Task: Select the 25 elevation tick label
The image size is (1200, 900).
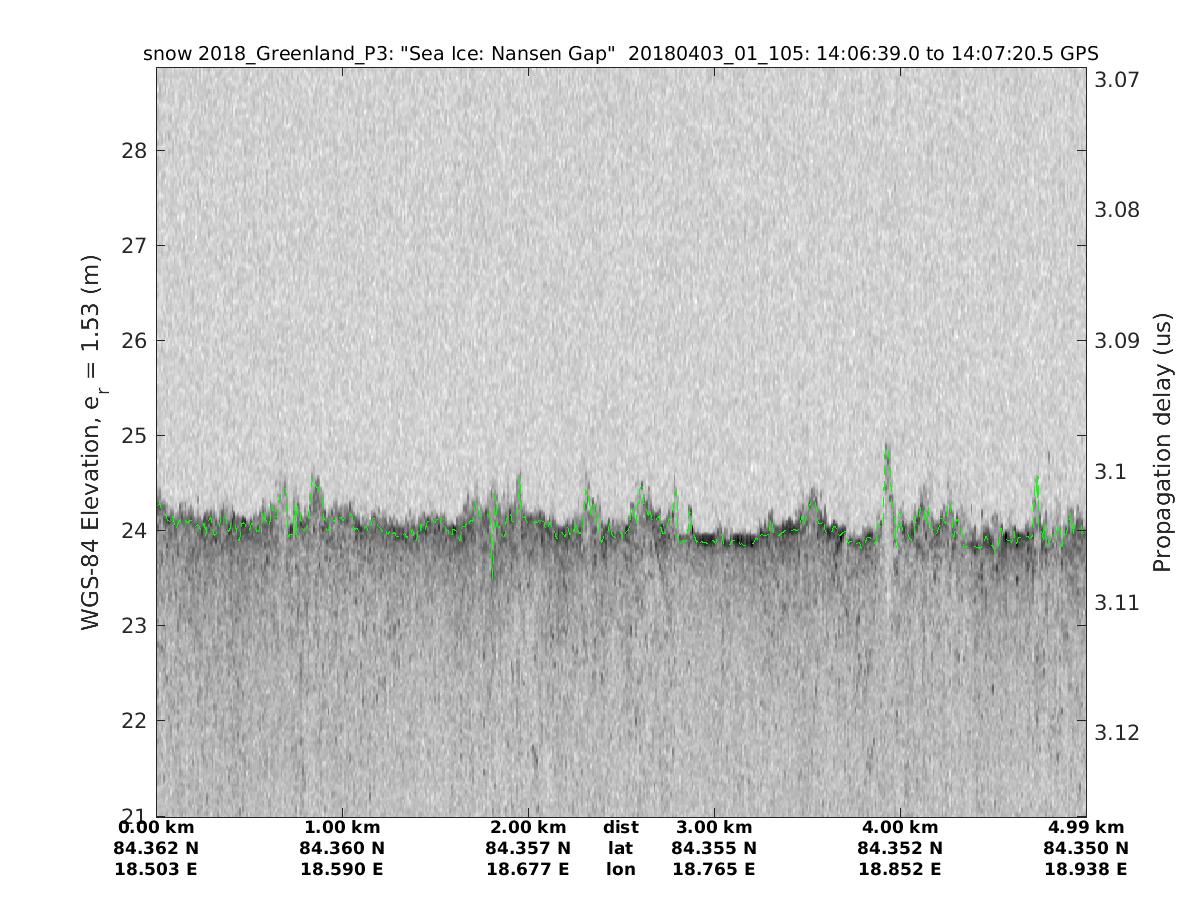Action: [x=134, y=436]
